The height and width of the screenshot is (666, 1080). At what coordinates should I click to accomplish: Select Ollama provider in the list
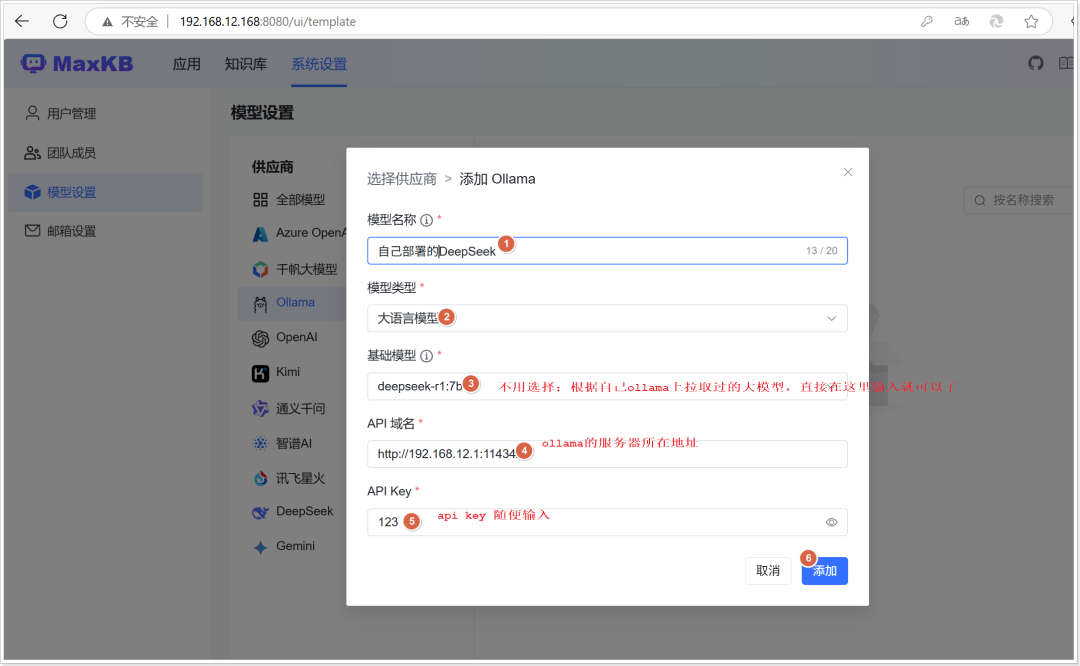pos(292,303)
